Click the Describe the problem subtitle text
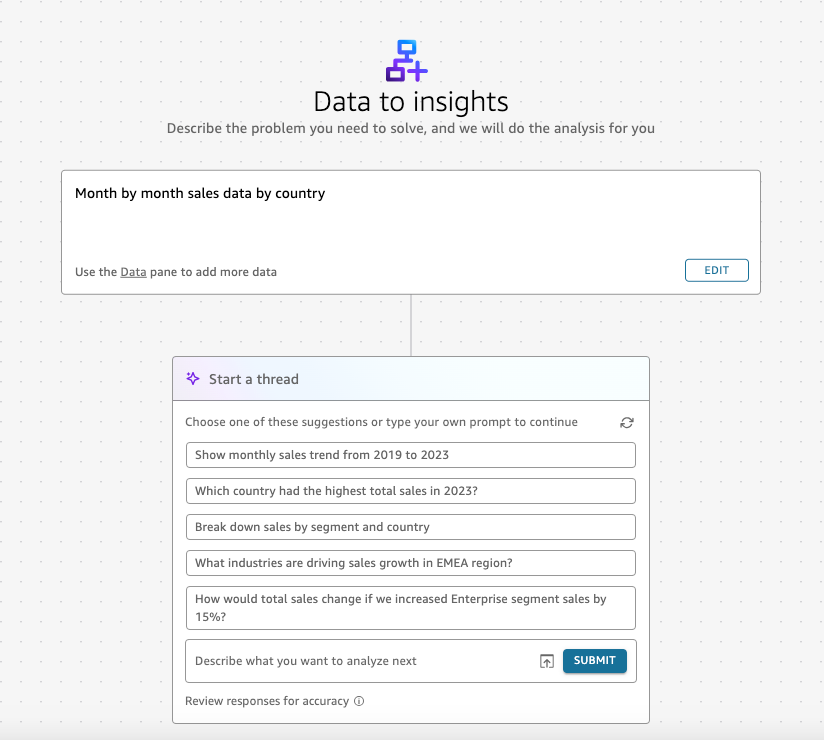Screen dimensions: 824x740 (x=411, y=128)
